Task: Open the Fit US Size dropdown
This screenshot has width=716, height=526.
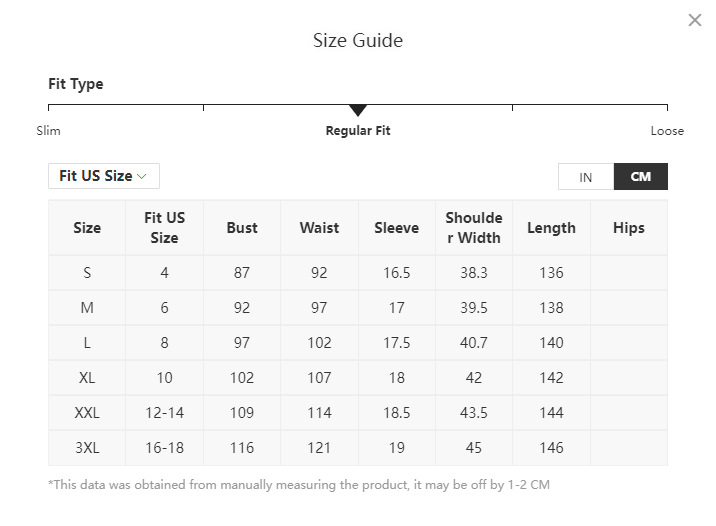Action: (104, 176)
